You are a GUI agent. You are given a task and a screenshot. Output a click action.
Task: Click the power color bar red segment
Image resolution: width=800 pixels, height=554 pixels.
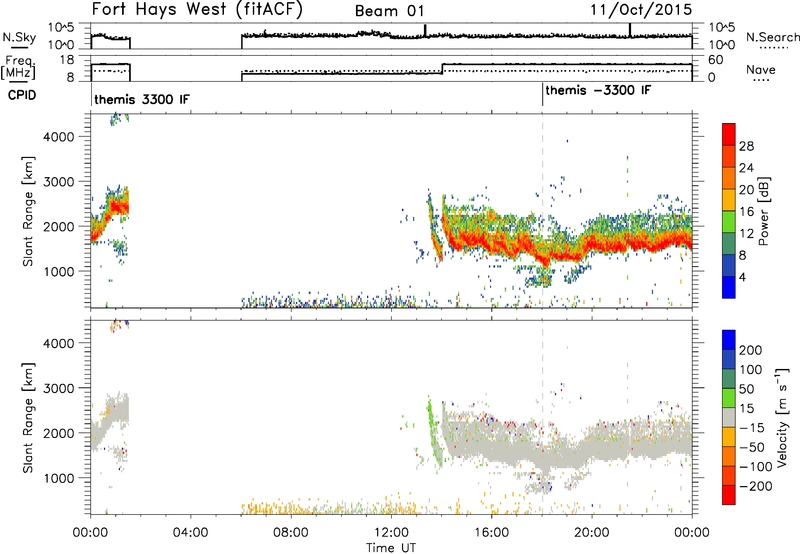[729, 134]
